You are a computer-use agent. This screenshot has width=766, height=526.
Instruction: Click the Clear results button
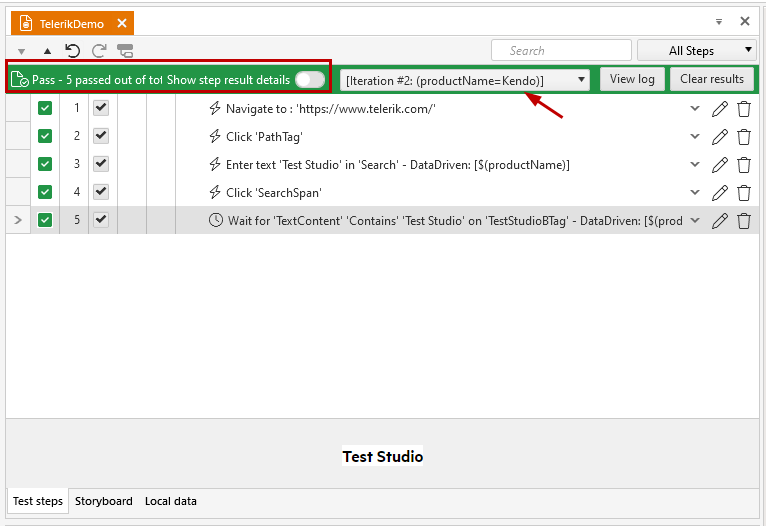tap(712, 79)
